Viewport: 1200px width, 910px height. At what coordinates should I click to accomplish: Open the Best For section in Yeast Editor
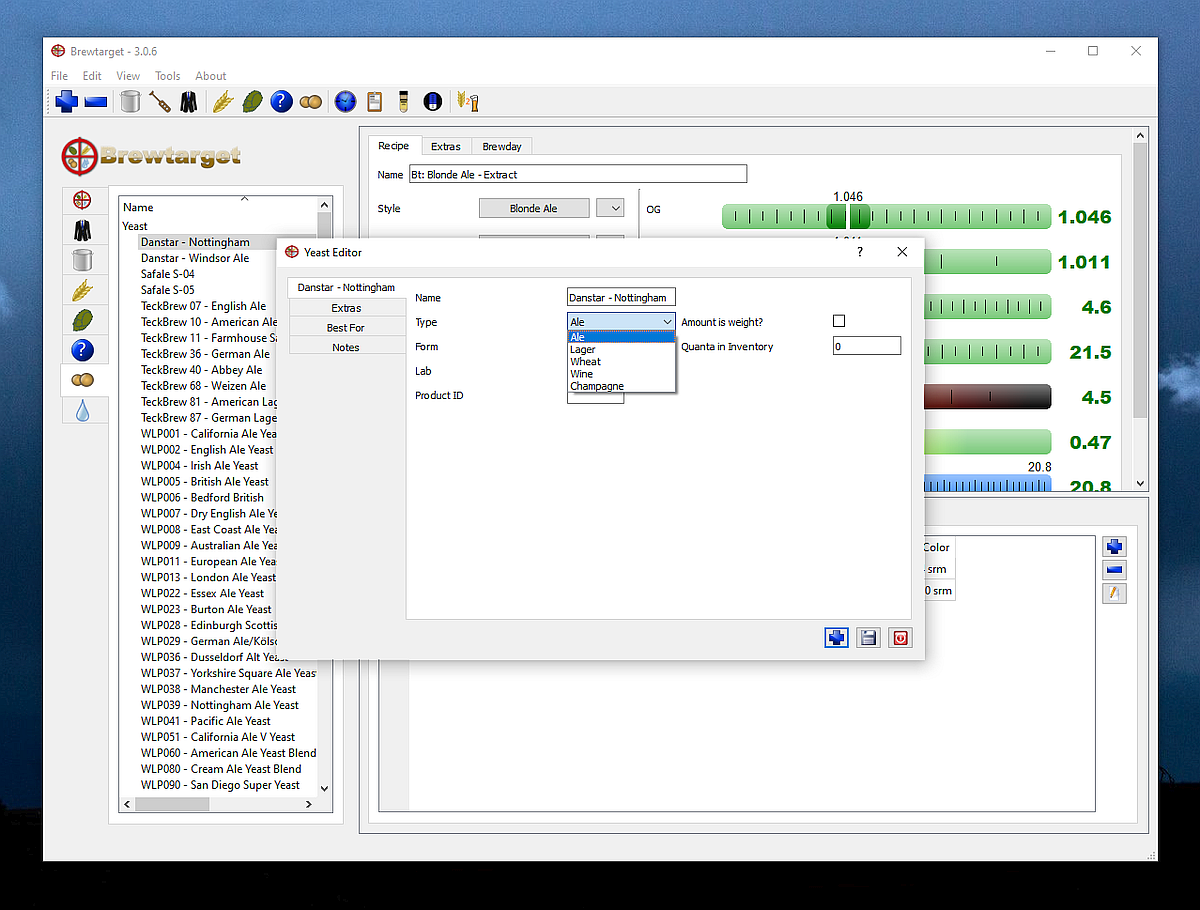[x=347, y=328]
